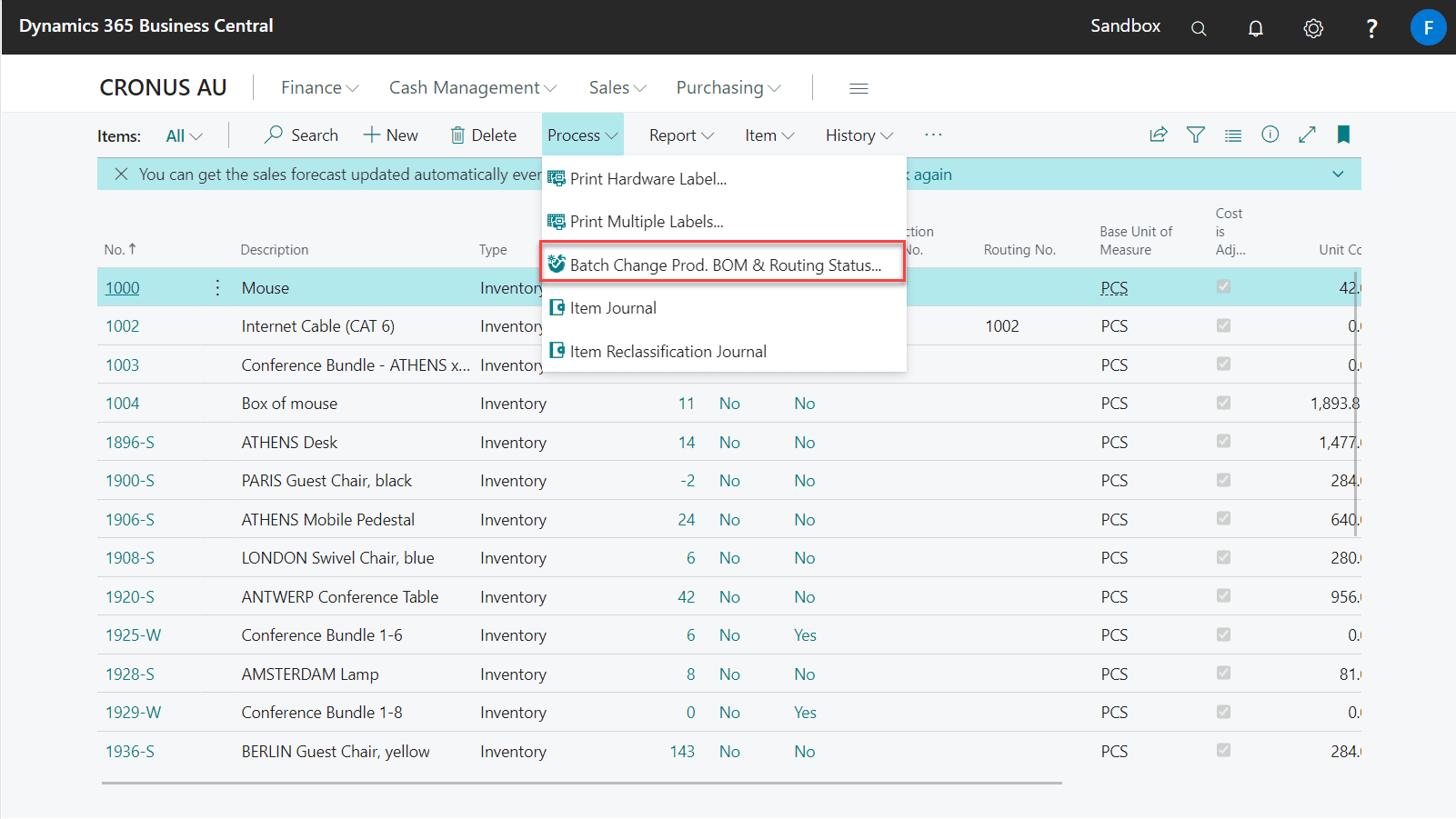The width and height of the screenshot is (1456, 819).
Task: Open settings gear icon
Action: click(1313, 28)
